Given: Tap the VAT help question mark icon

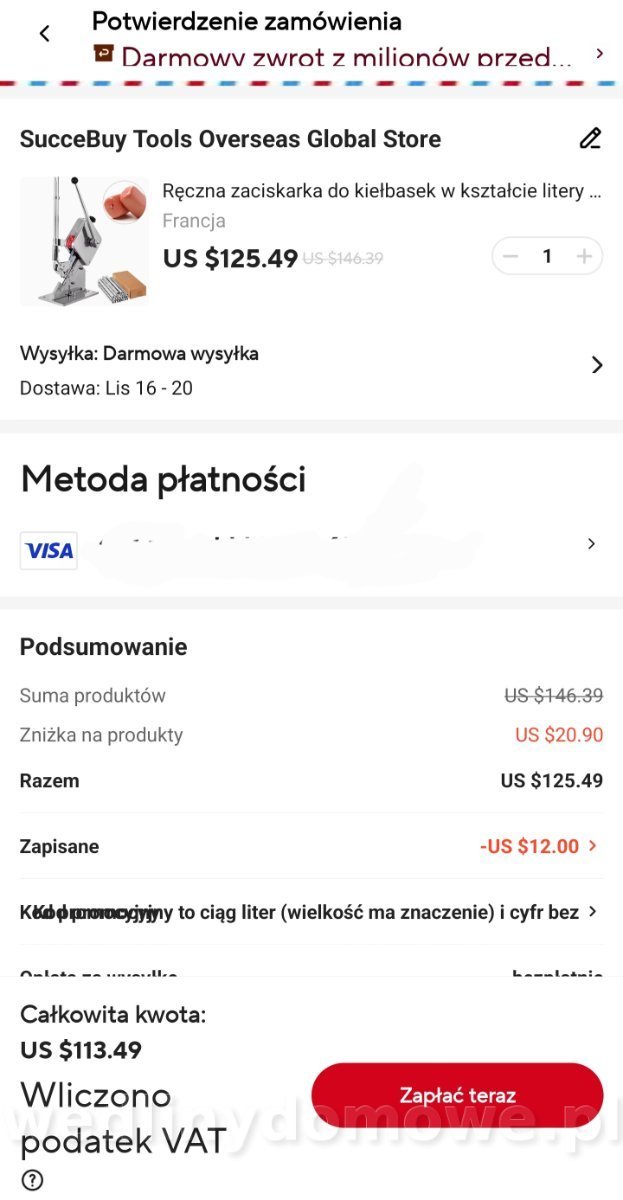Looking at the screenshot, I should point(32,1181).
